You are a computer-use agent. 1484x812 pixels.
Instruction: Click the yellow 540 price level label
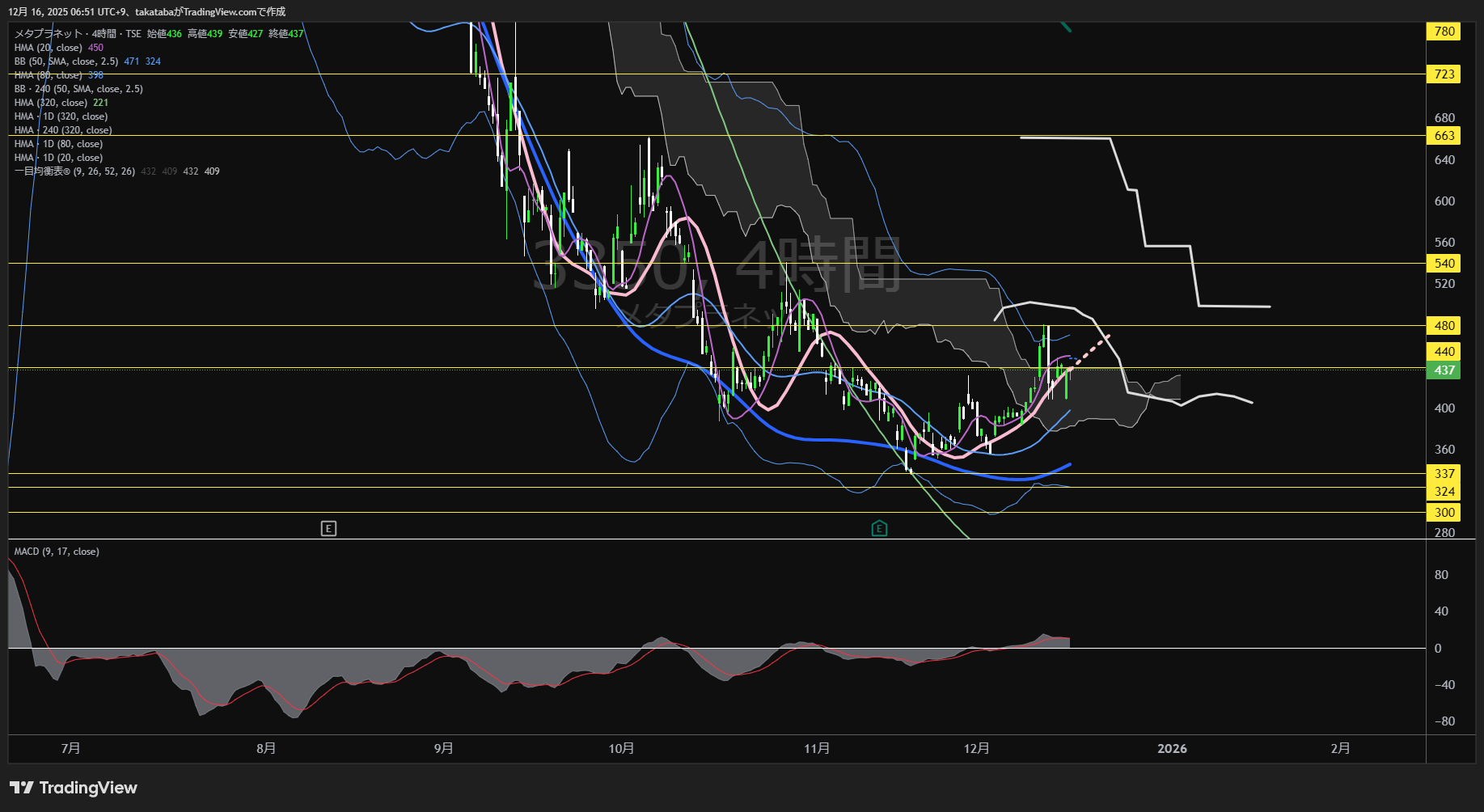tap(1444, 264)
